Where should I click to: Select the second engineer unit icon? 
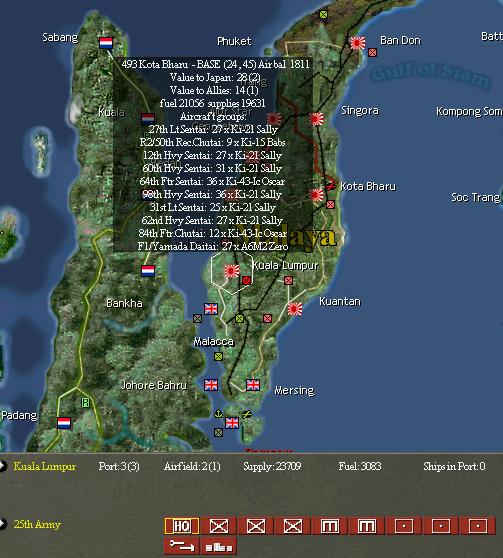click(367, 526)
